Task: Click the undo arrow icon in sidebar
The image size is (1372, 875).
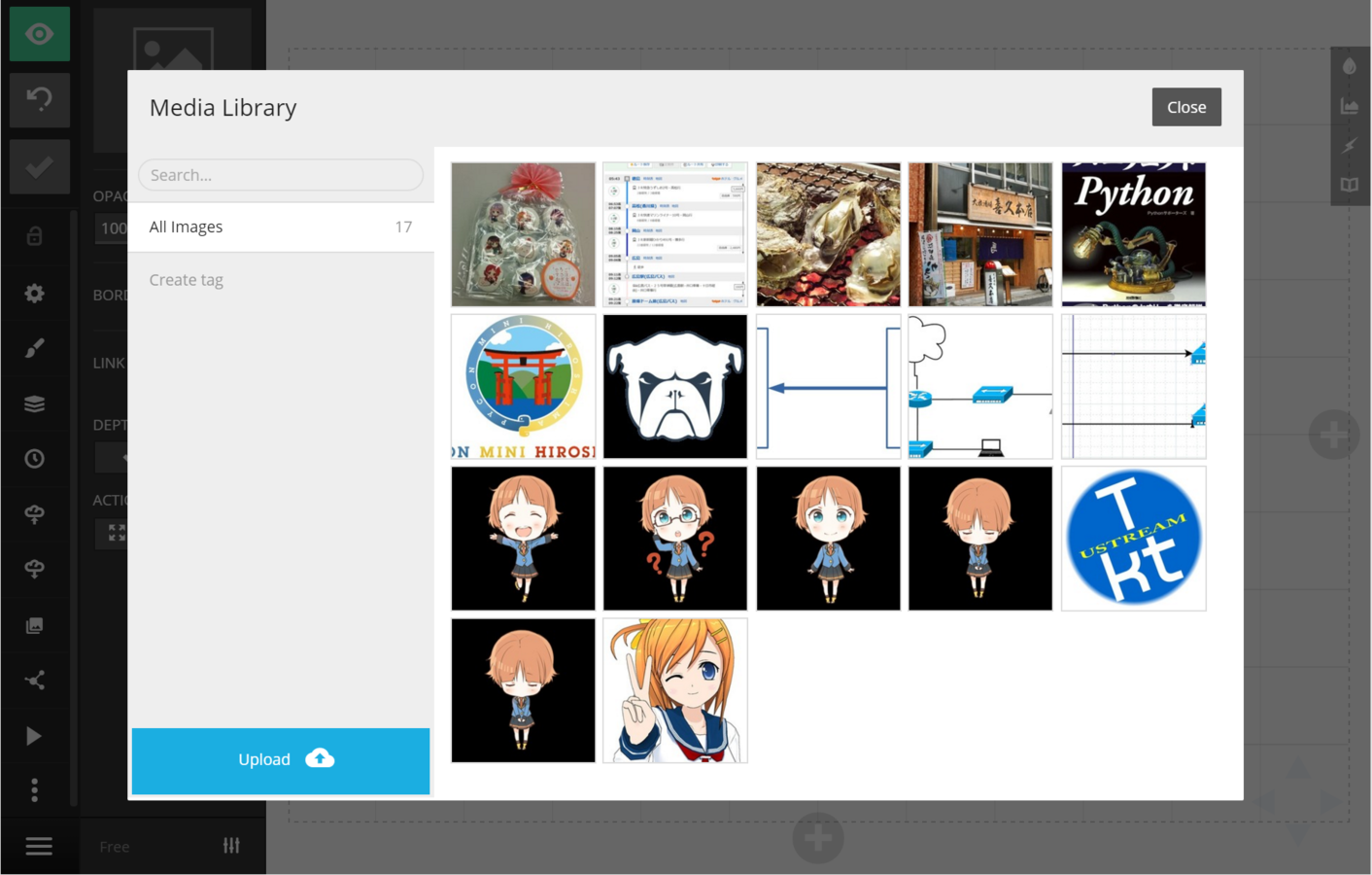Action: [40, 99]
